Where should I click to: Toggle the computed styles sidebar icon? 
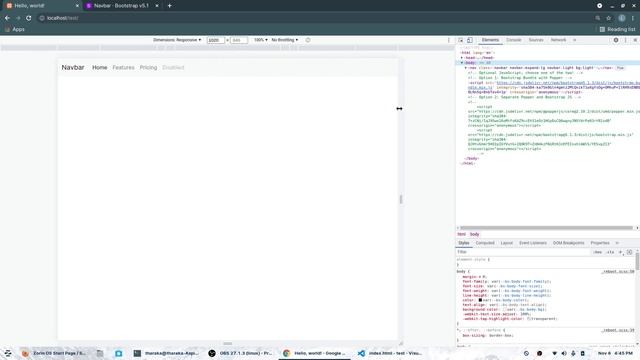pos(629,252)
